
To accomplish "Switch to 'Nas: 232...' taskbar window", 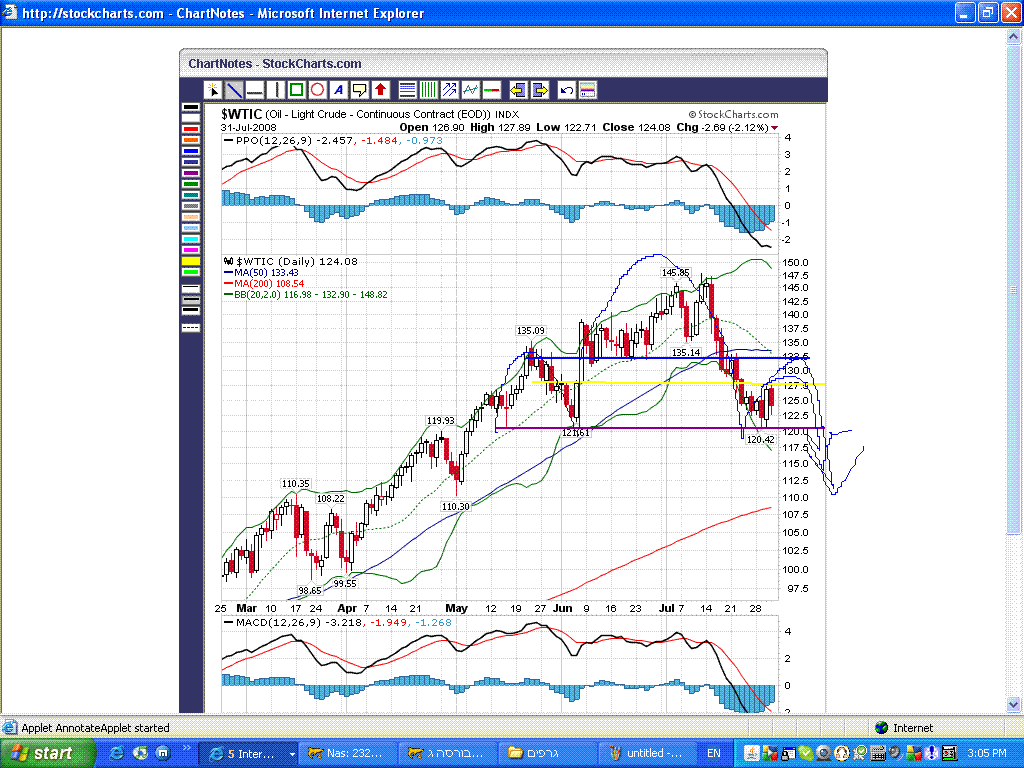I will [x=349, y=754].
